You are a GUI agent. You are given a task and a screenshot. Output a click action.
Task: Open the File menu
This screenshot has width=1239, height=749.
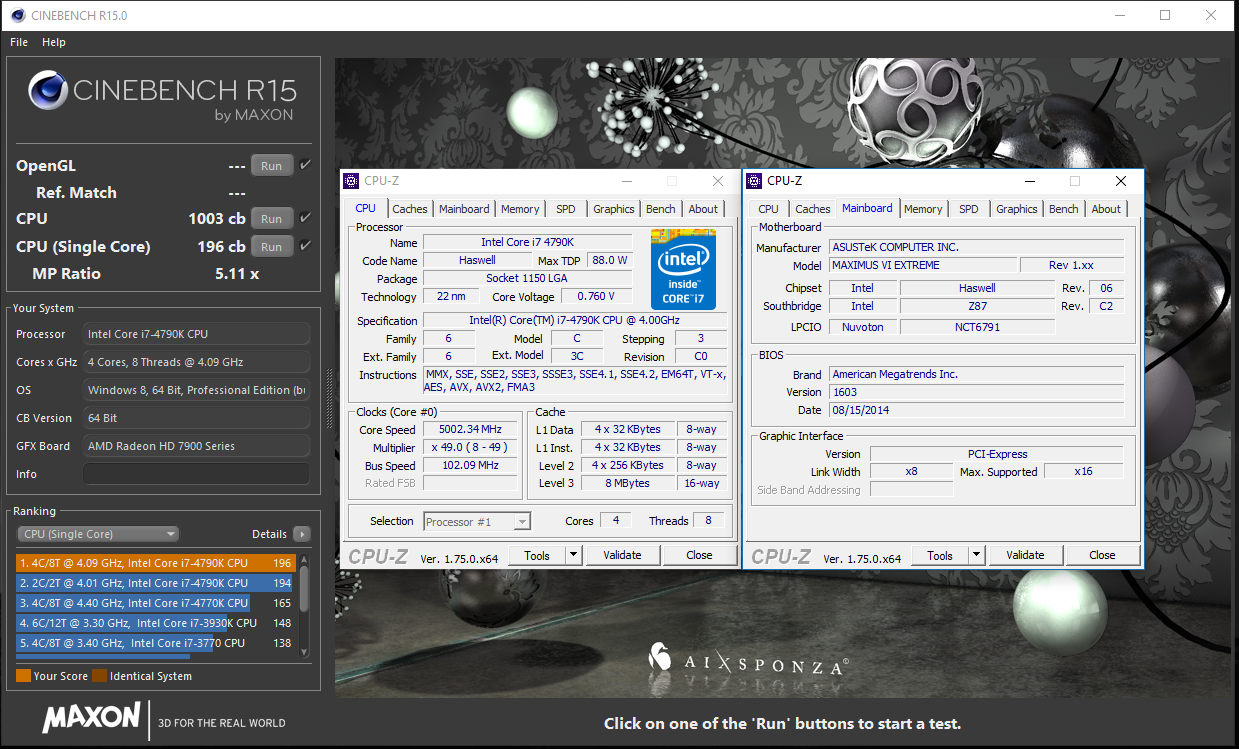(19, 42)
